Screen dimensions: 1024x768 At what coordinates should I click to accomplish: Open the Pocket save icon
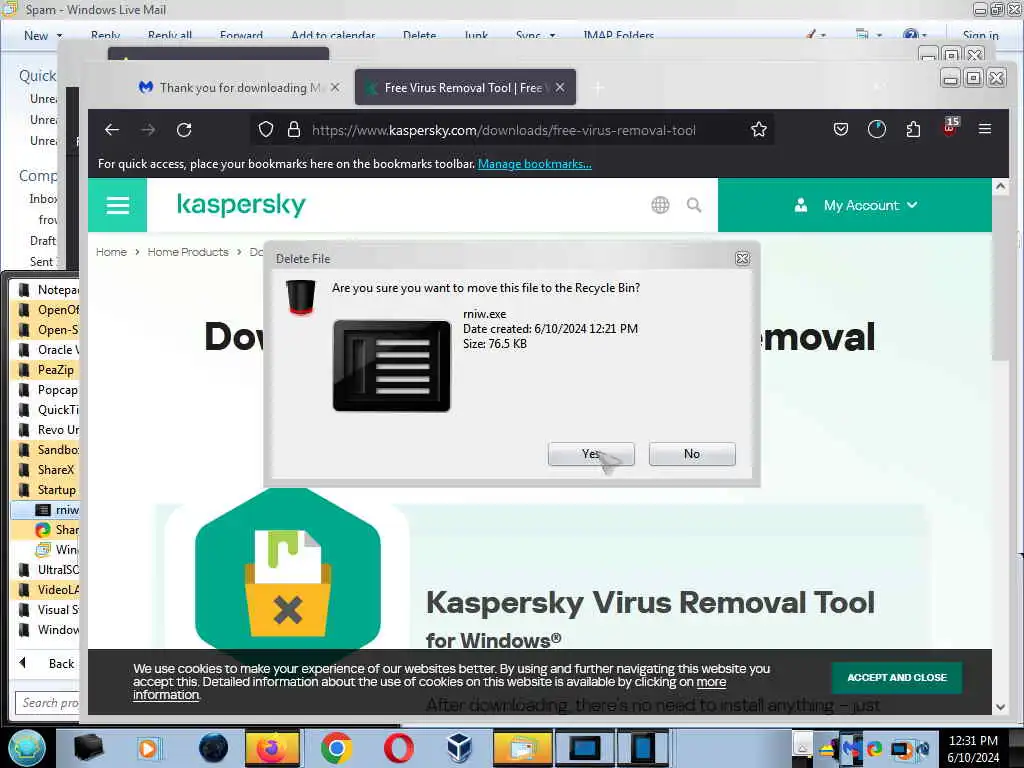(x=841, y=129)
